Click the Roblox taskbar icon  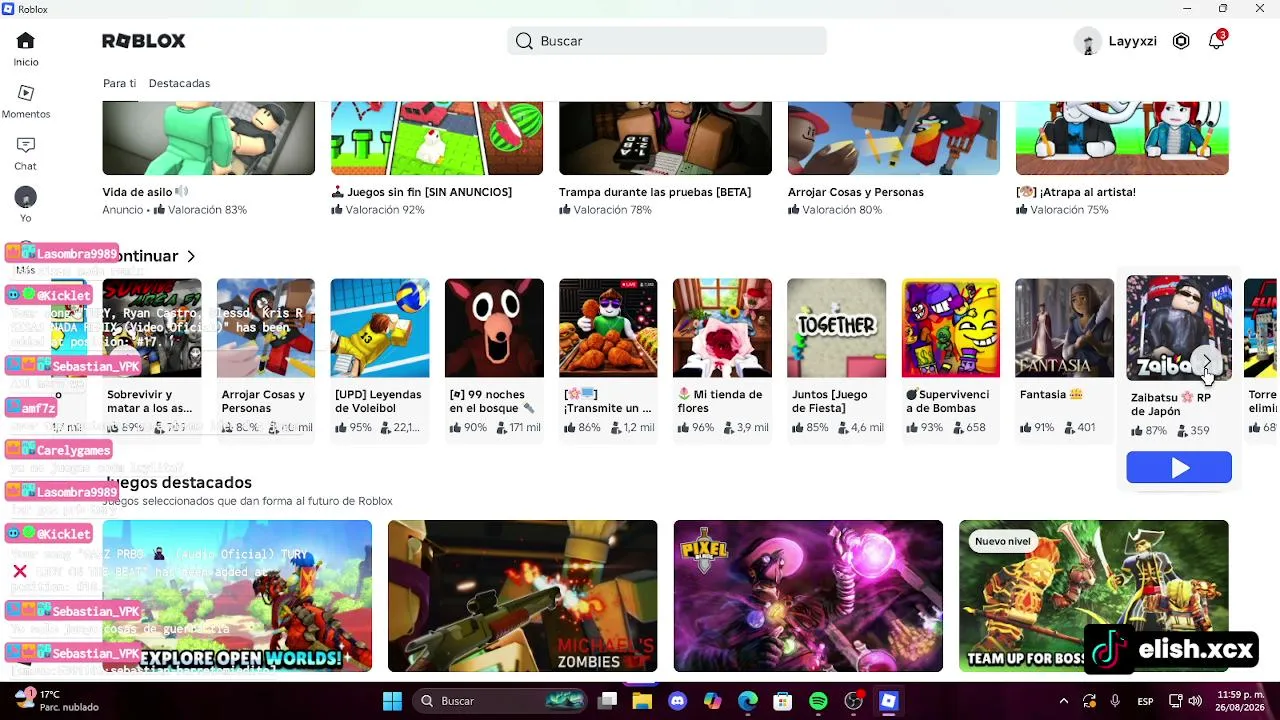point(888,701)
